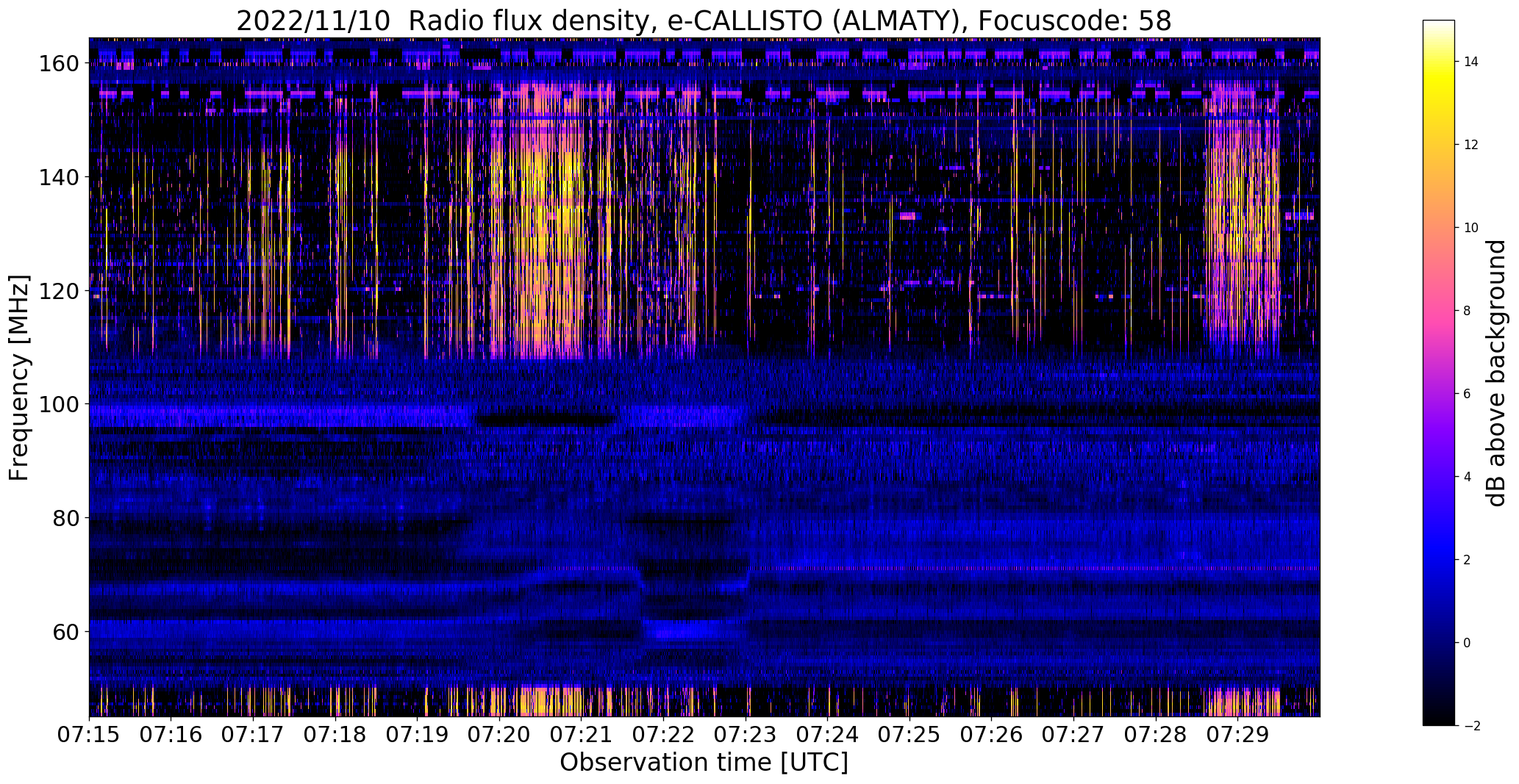
Task: Click the 'Observation time [UTC]' axis label
Action: point(704,763)
